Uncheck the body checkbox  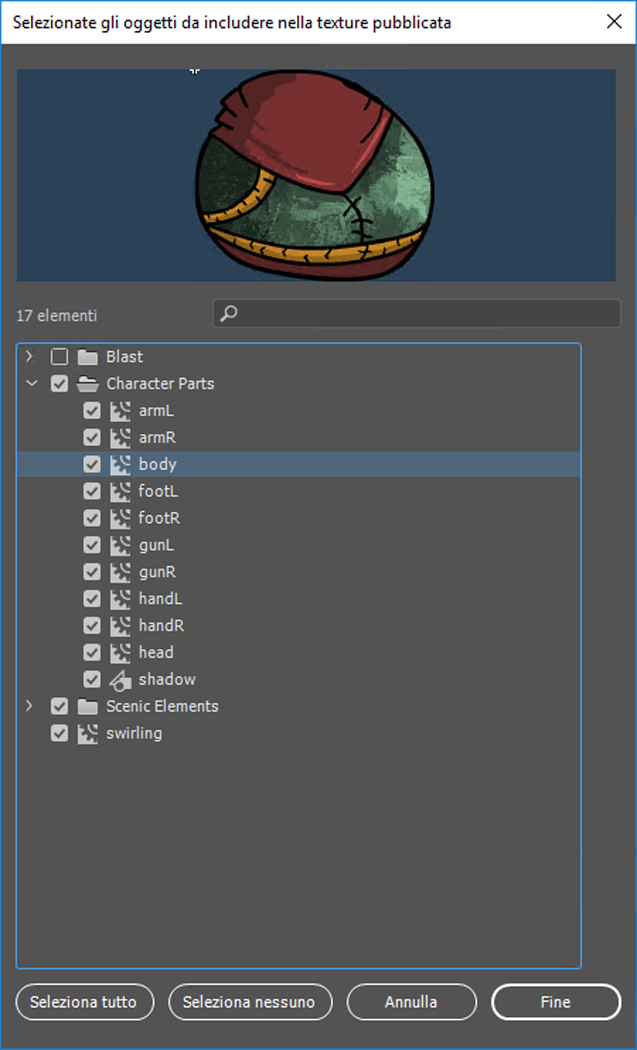(92, 464)
